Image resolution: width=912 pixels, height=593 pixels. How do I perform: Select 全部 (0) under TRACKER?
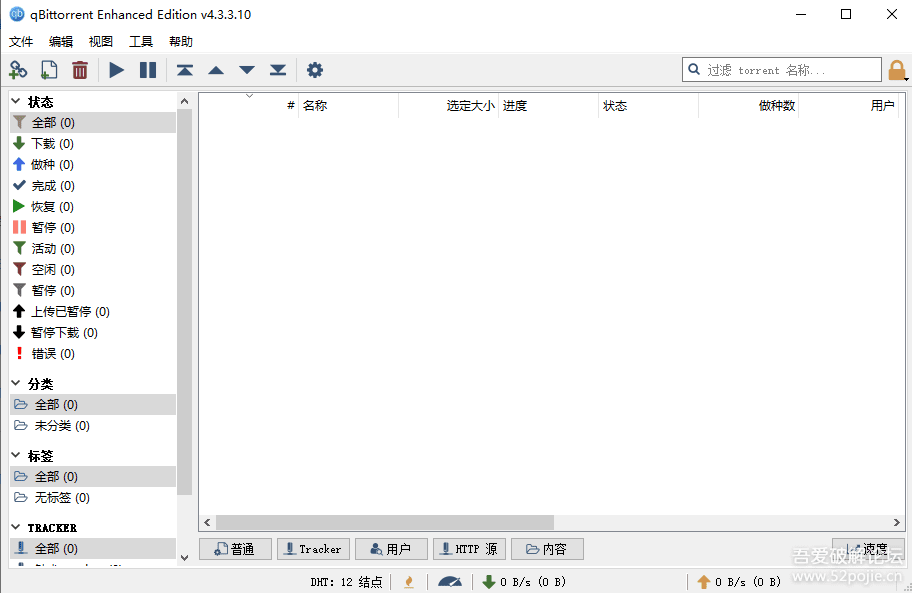tap(93, 549)
